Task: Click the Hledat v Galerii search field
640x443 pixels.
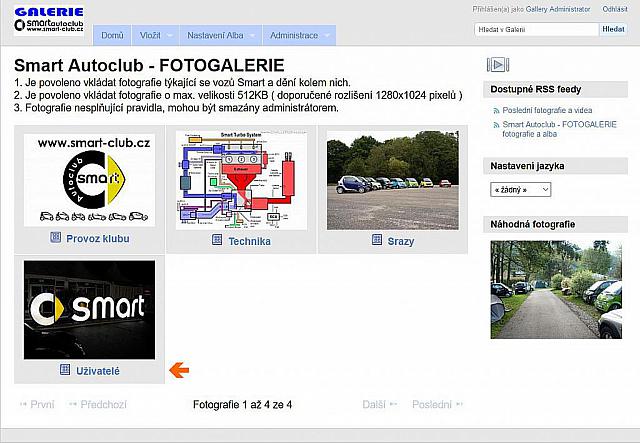Action: (x=536, y=29)
